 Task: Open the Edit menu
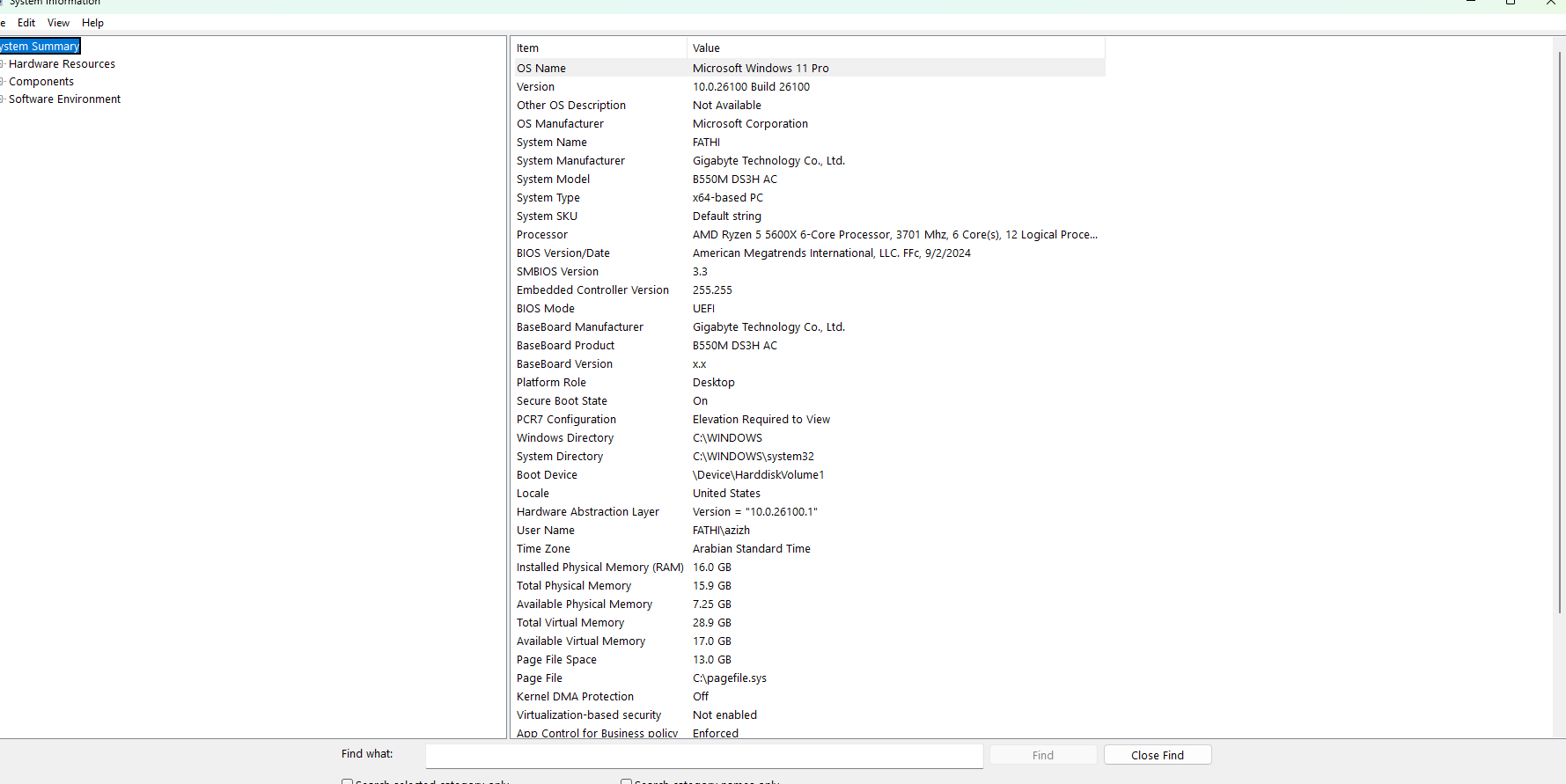[26, 23]
